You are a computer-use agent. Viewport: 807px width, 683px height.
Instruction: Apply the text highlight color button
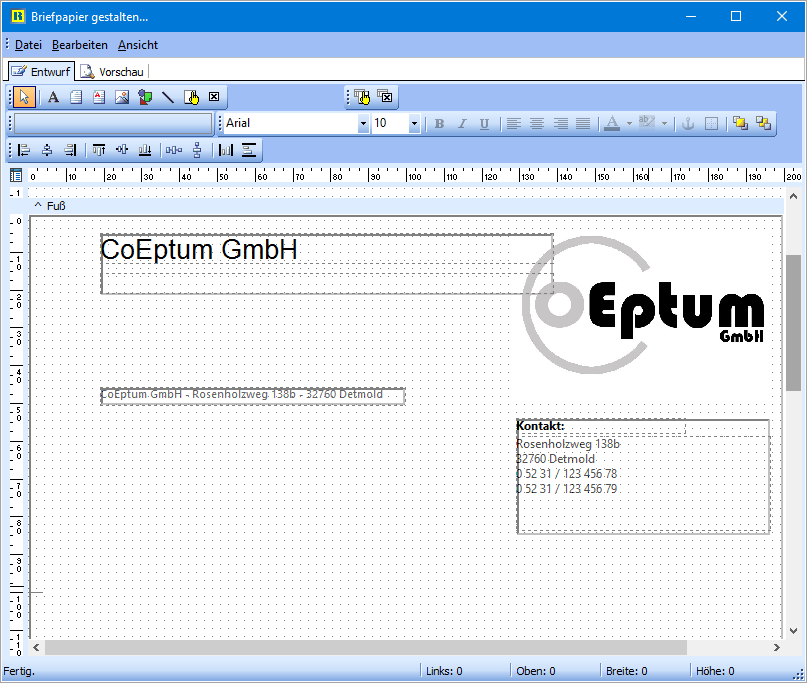[647, 124]
